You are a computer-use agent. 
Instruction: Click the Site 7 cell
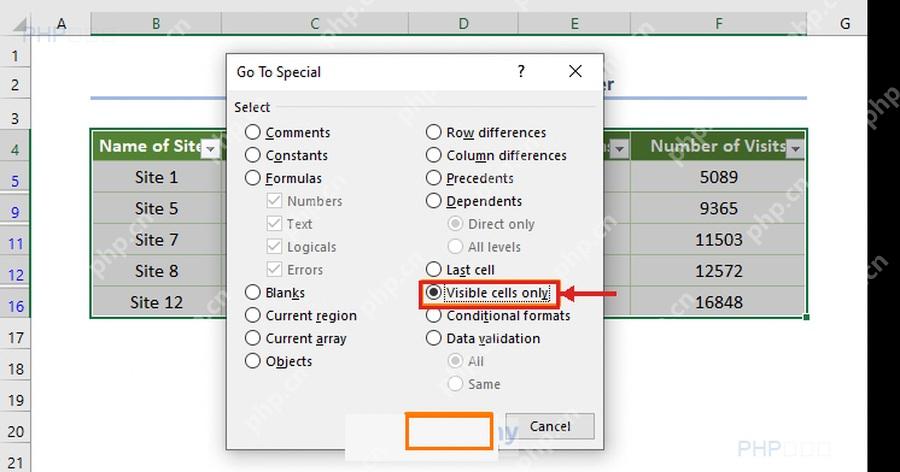156,239
